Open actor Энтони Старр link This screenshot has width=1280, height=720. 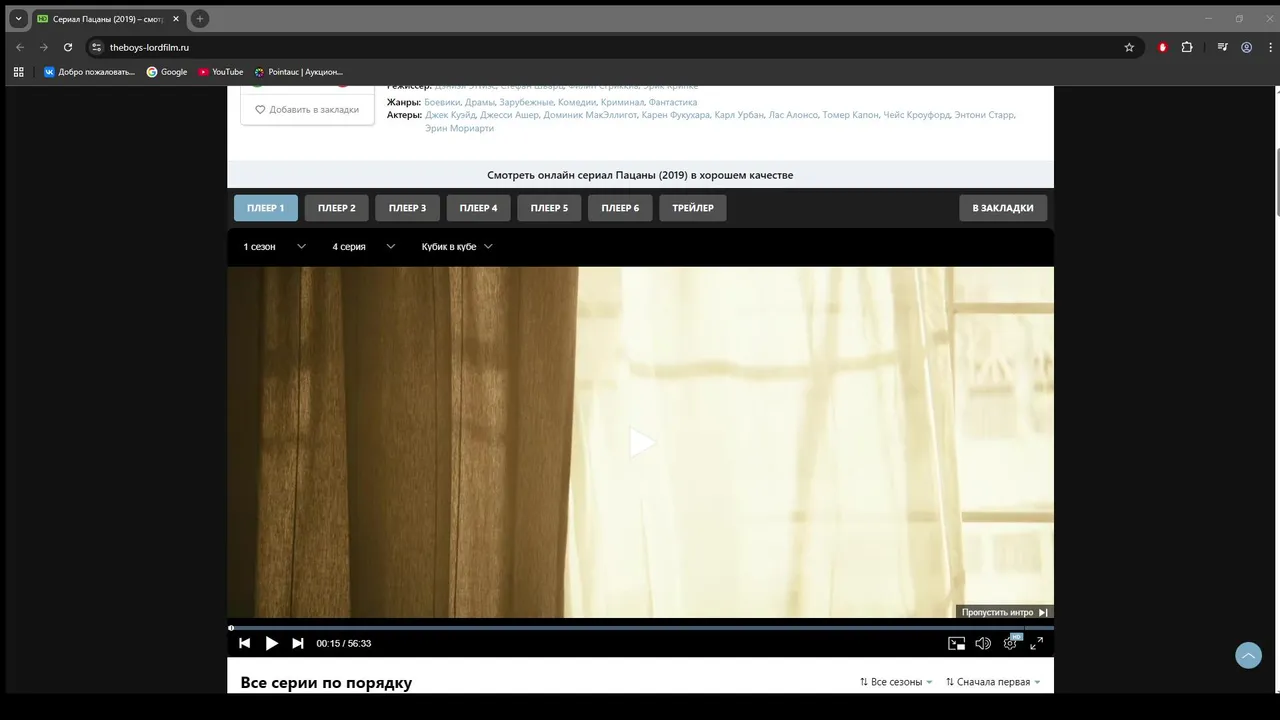tap(984, 115)
